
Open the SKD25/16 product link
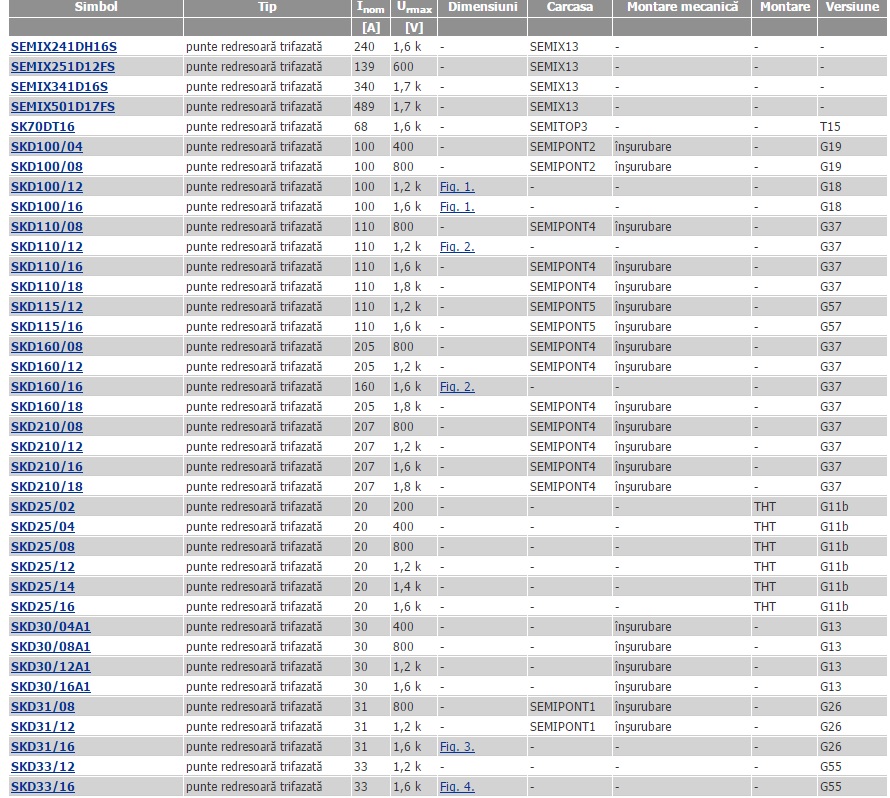pos(43,607)
